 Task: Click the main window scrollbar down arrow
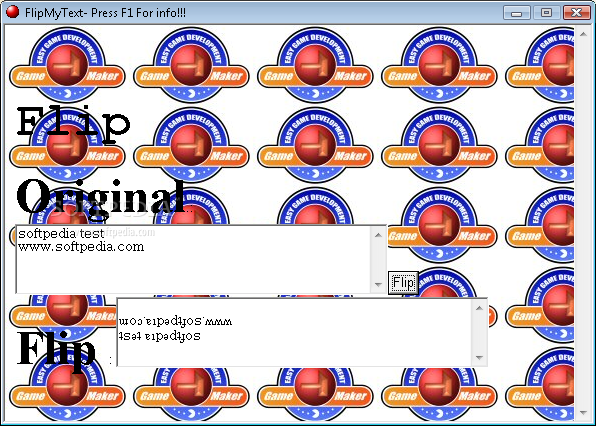[583, 413]
